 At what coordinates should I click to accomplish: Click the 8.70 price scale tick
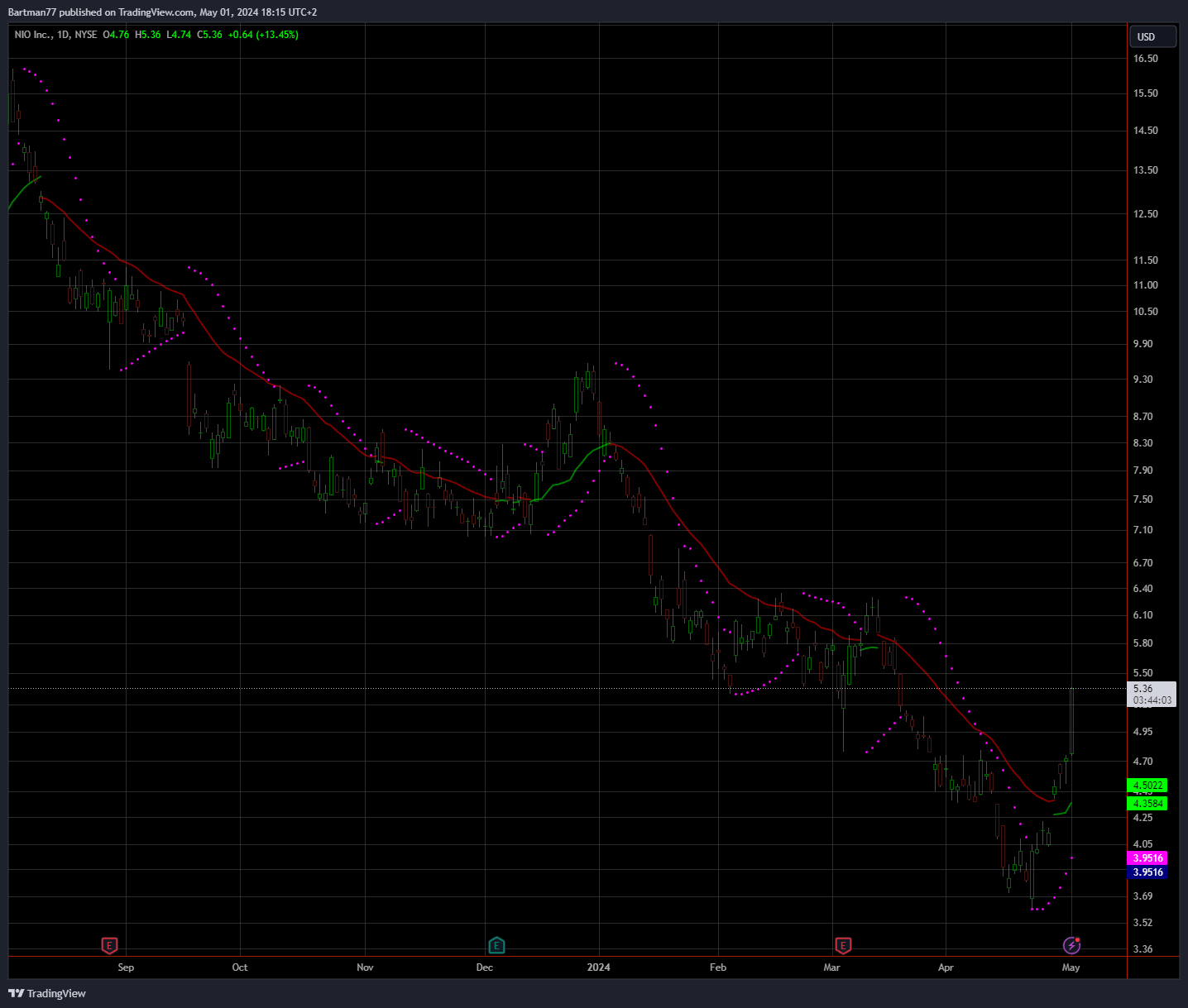coord(1143,417)
